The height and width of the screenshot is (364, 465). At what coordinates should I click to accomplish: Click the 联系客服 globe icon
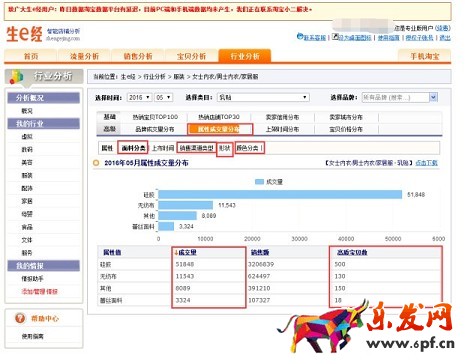[300, 36]
